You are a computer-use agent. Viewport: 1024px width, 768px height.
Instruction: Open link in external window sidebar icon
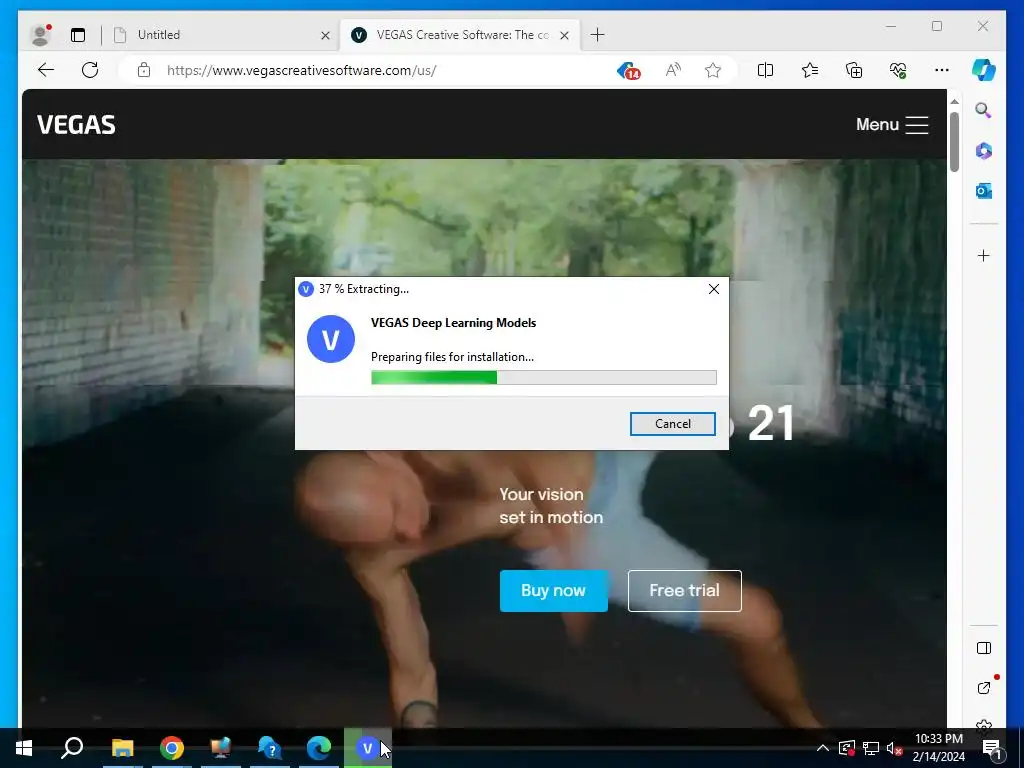(x=984, y=688)
